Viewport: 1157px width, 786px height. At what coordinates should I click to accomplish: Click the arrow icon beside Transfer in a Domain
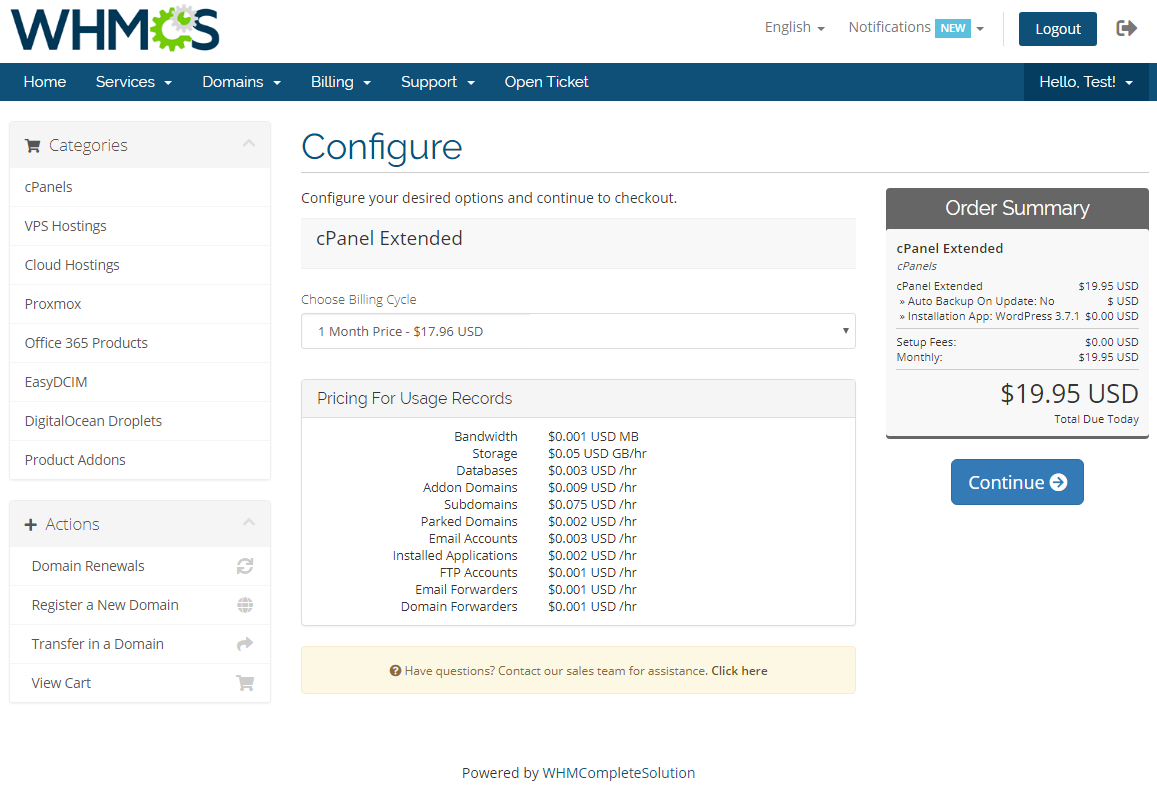[x=245, y=643]
